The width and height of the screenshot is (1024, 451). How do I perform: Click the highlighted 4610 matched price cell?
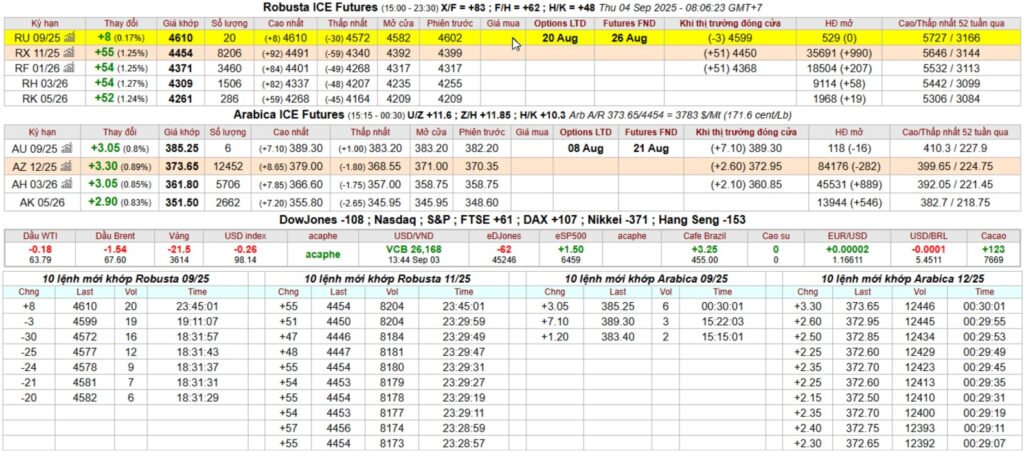[182, 36]
